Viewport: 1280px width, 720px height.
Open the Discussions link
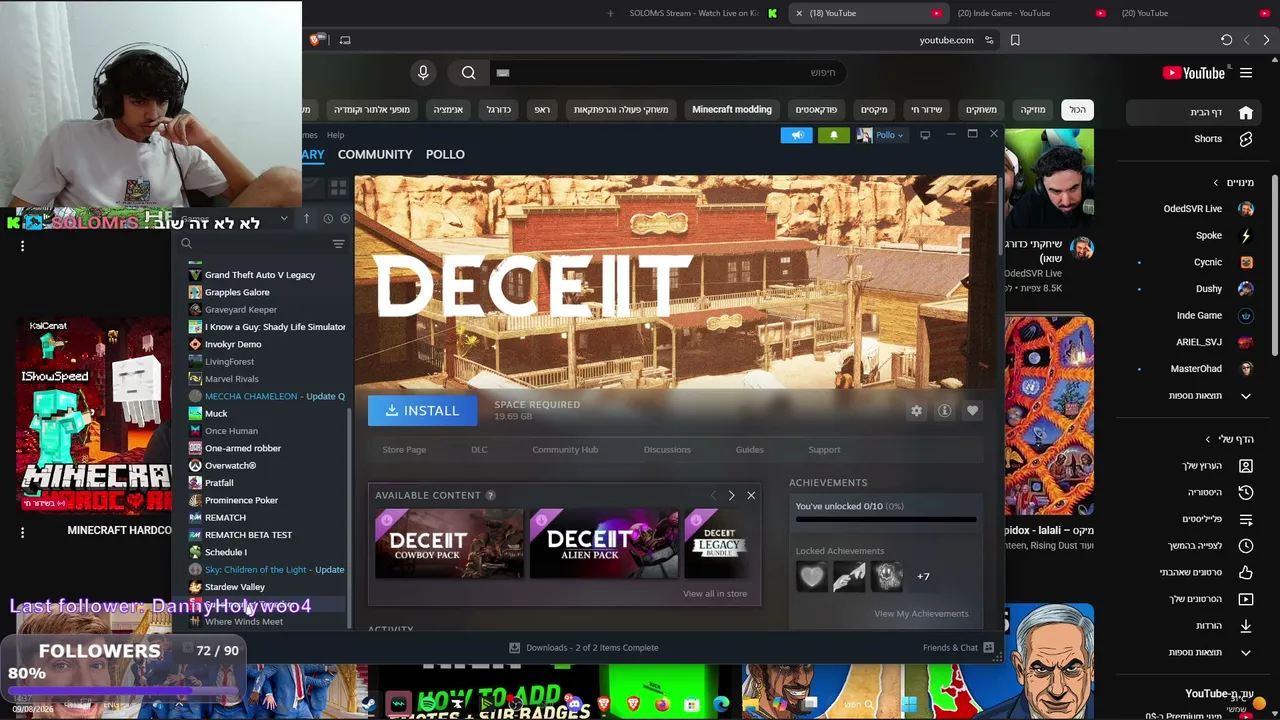667,450
